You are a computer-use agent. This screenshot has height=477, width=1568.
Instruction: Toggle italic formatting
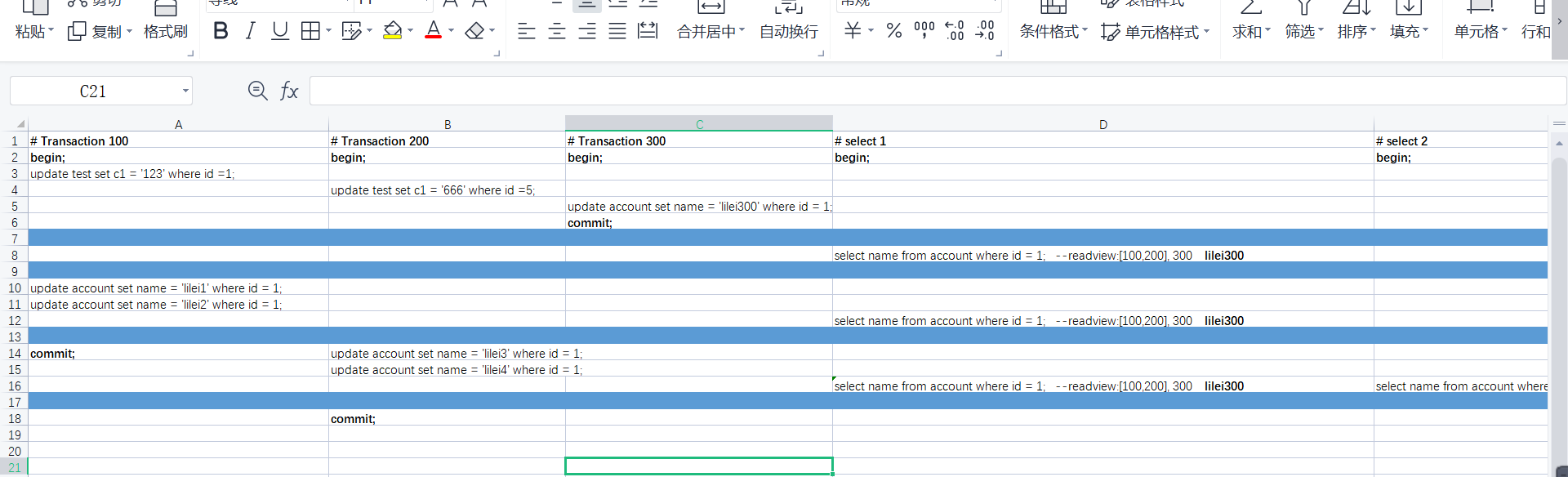click(250, 31)
